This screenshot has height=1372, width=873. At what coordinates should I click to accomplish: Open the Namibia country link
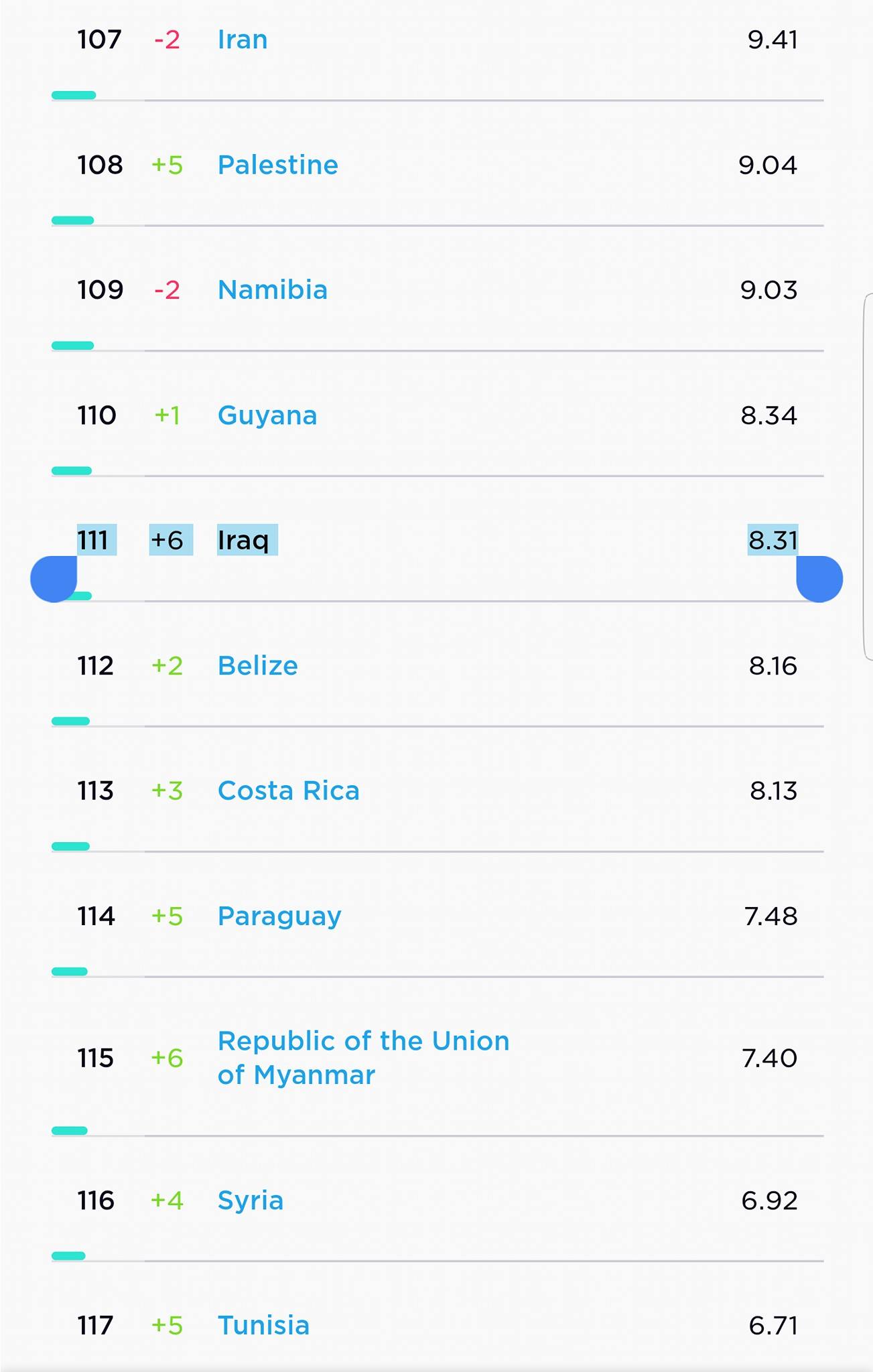273,290
